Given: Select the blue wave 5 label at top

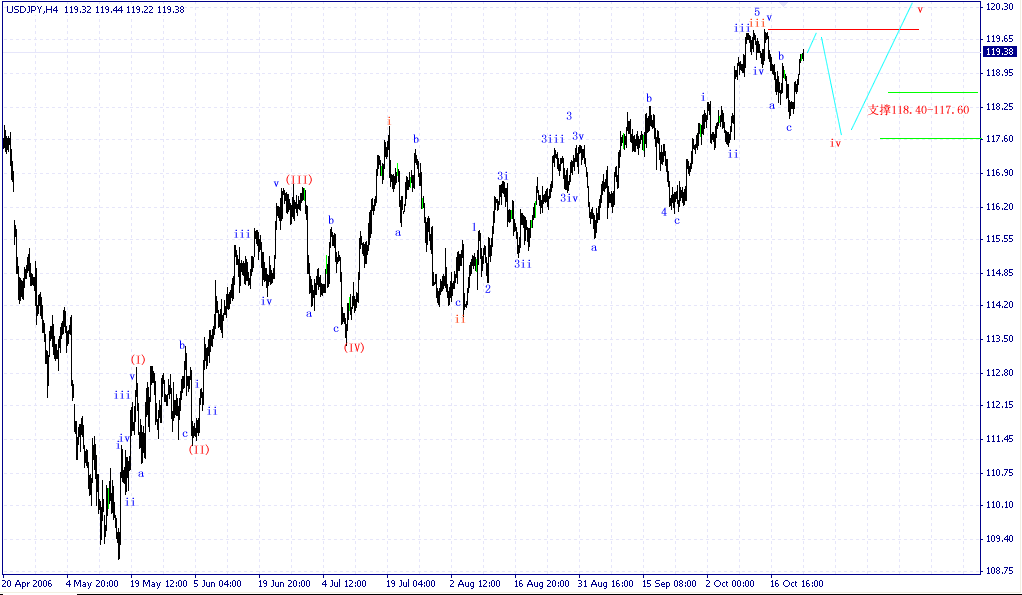Looking at the screenshot, I should pyautogui.click(x=757, y=12).
